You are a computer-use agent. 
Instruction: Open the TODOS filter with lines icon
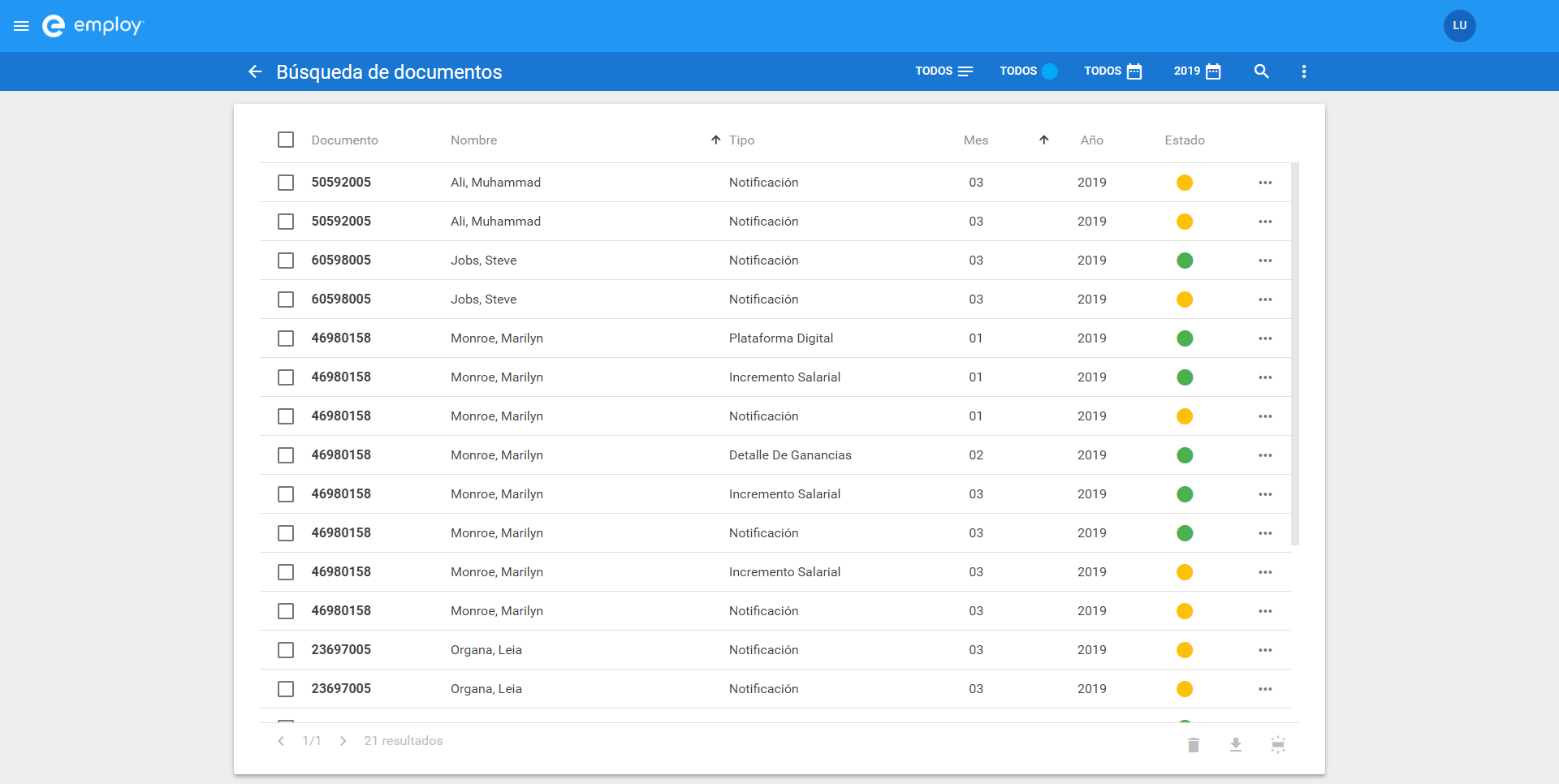tap(944, 71)
